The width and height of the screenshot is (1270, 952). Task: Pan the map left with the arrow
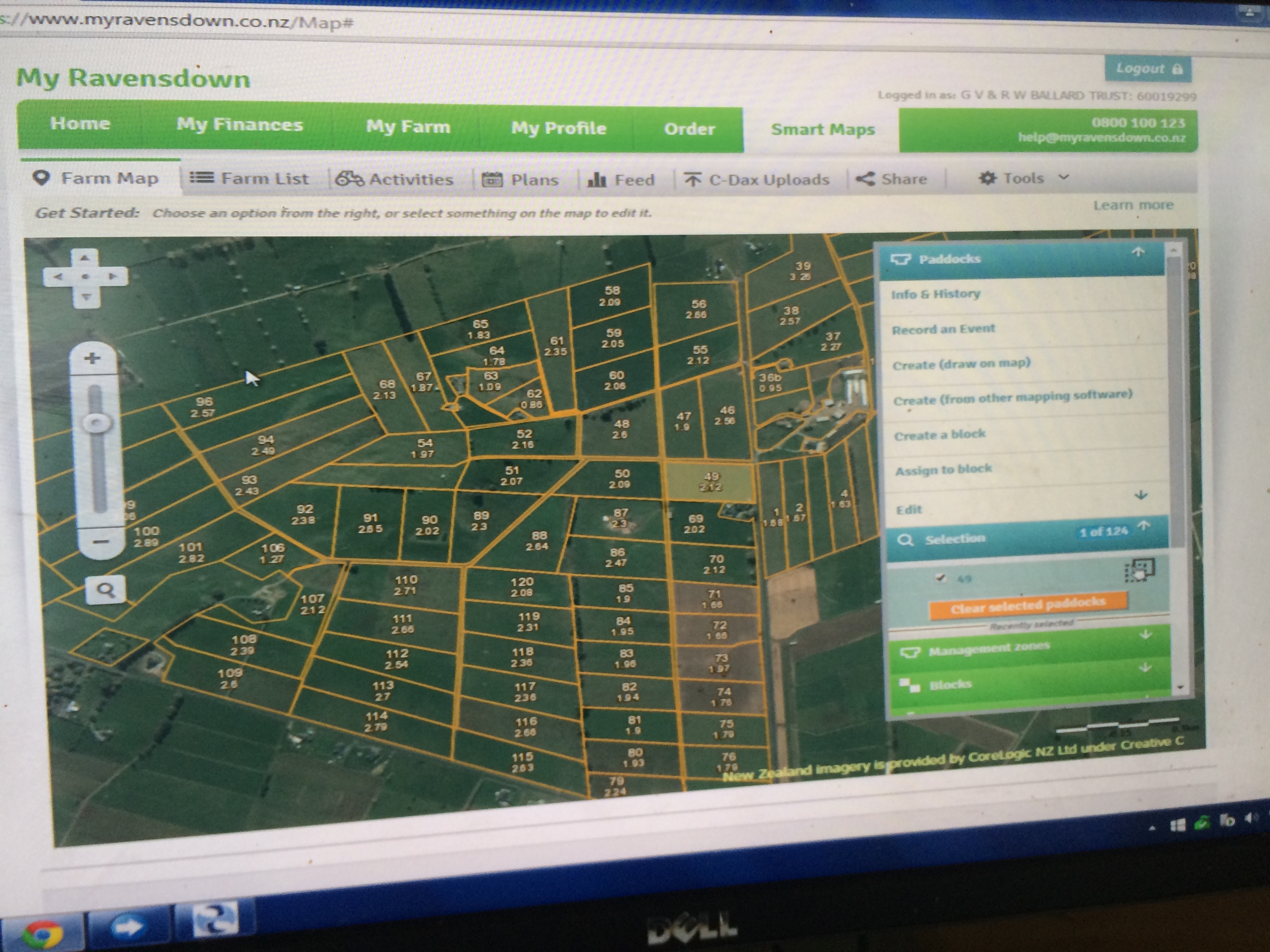tap(58, 277)
